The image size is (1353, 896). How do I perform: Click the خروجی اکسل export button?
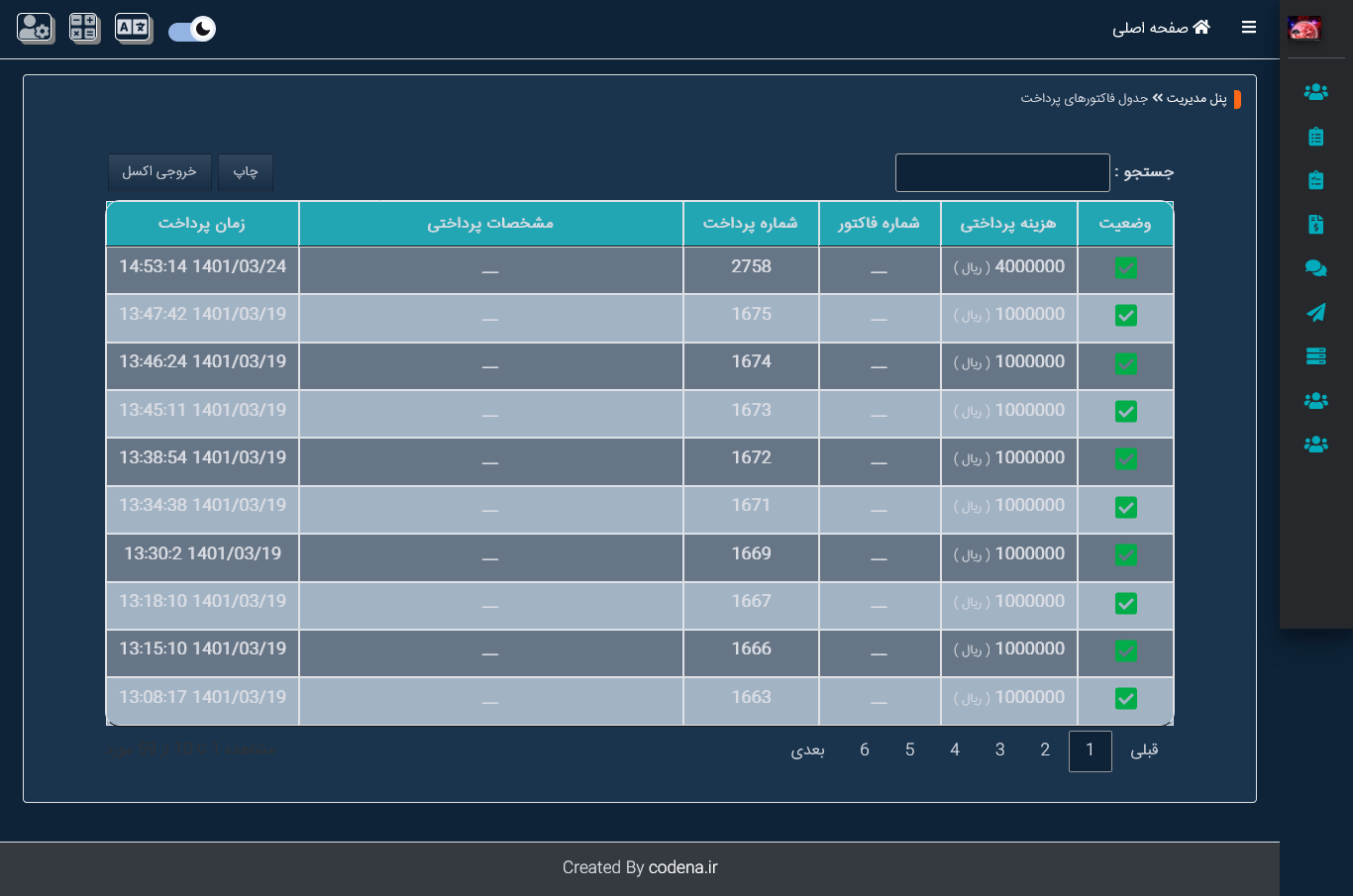click(159, 172)
